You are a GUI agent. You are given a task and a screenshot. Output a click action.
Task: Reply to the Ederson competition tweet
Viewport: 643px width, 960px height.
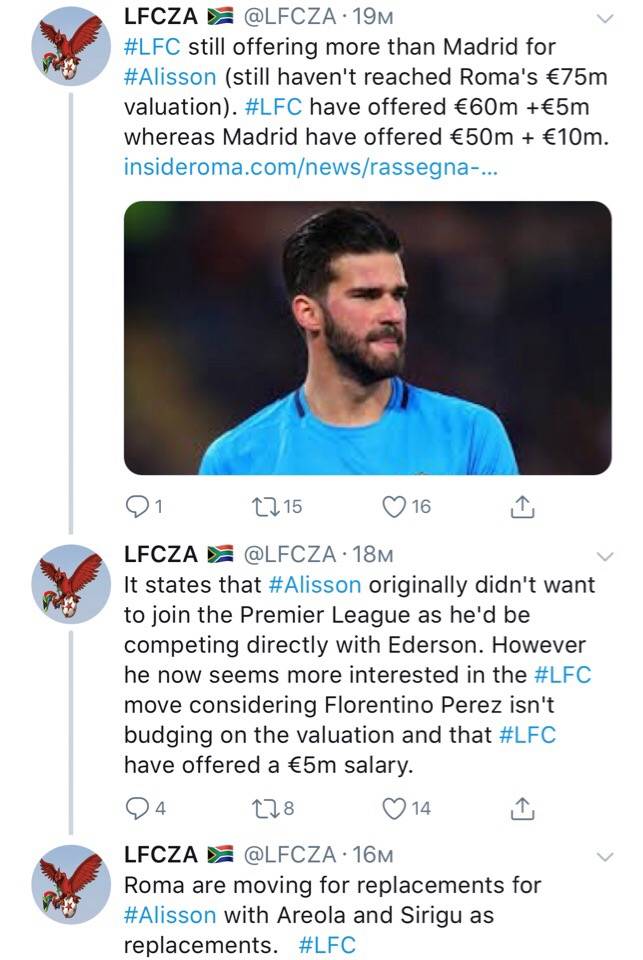click(x=136, y=809)
